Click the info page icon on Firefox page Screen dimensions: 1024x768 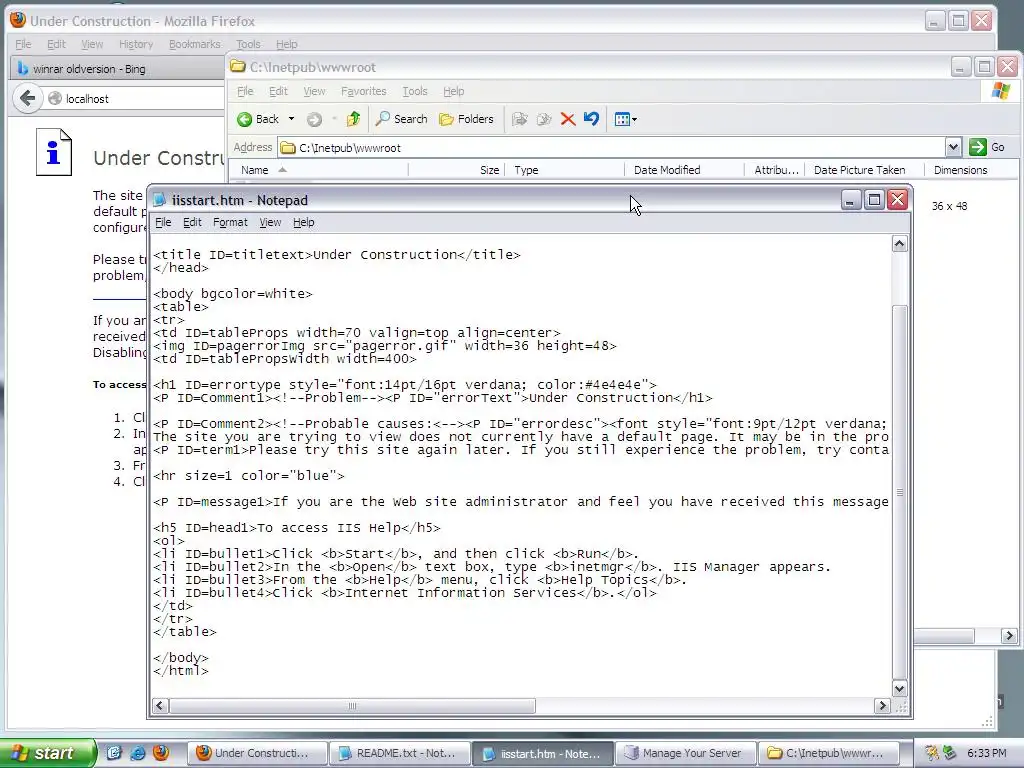pyautogui.click(x=54, y=152)
